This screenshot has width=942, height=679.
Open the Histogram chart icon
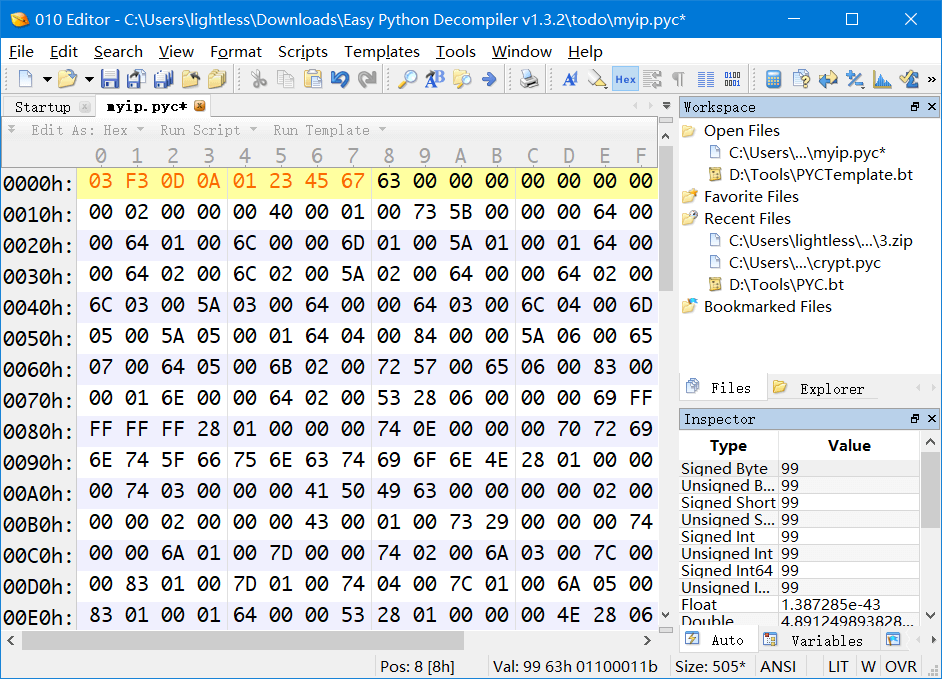click(x=882, y=79)
